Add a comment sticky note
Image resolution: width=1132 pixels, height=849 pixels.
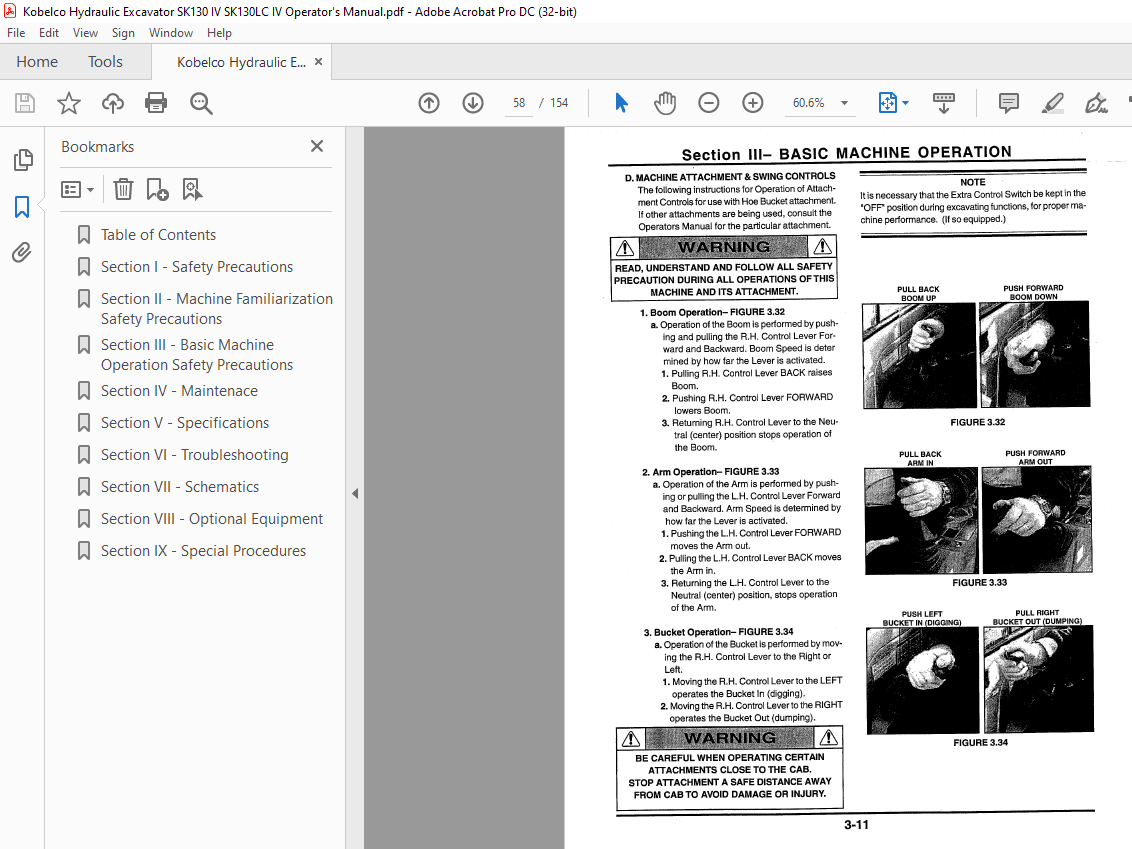(1009, 103)
